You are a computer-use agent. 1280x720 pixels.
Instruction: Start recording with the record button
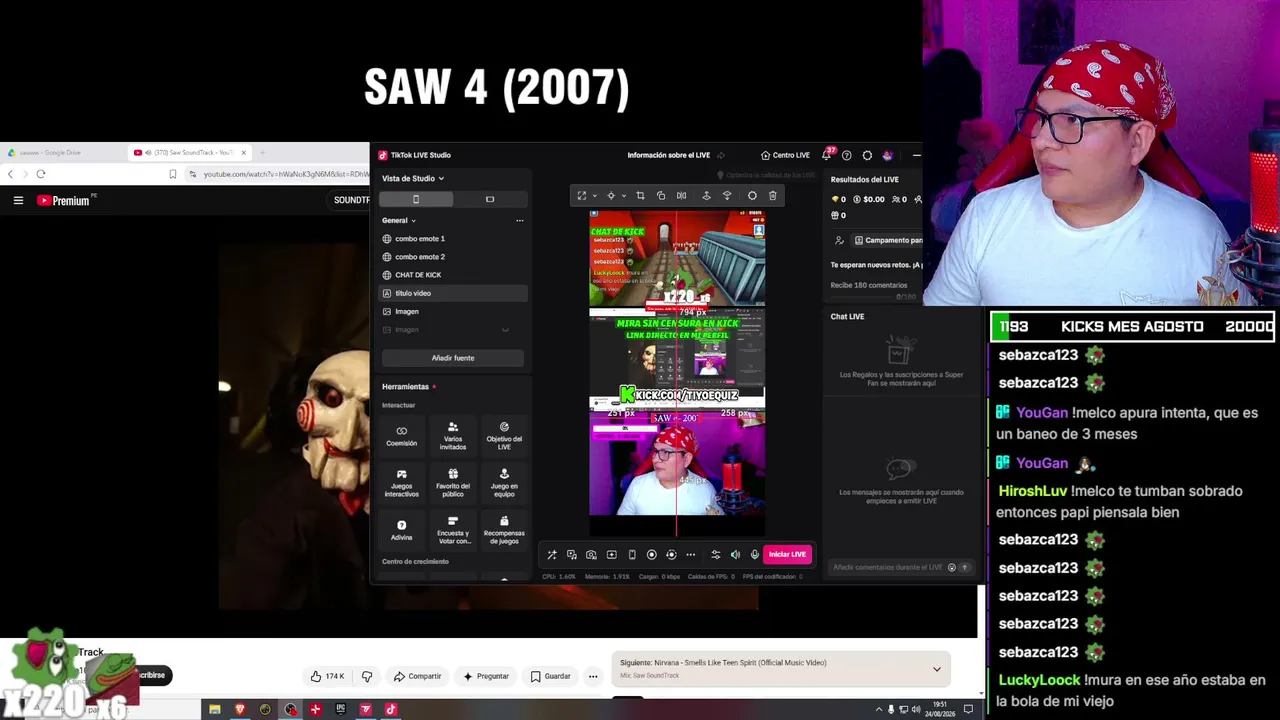click(651, 555)
